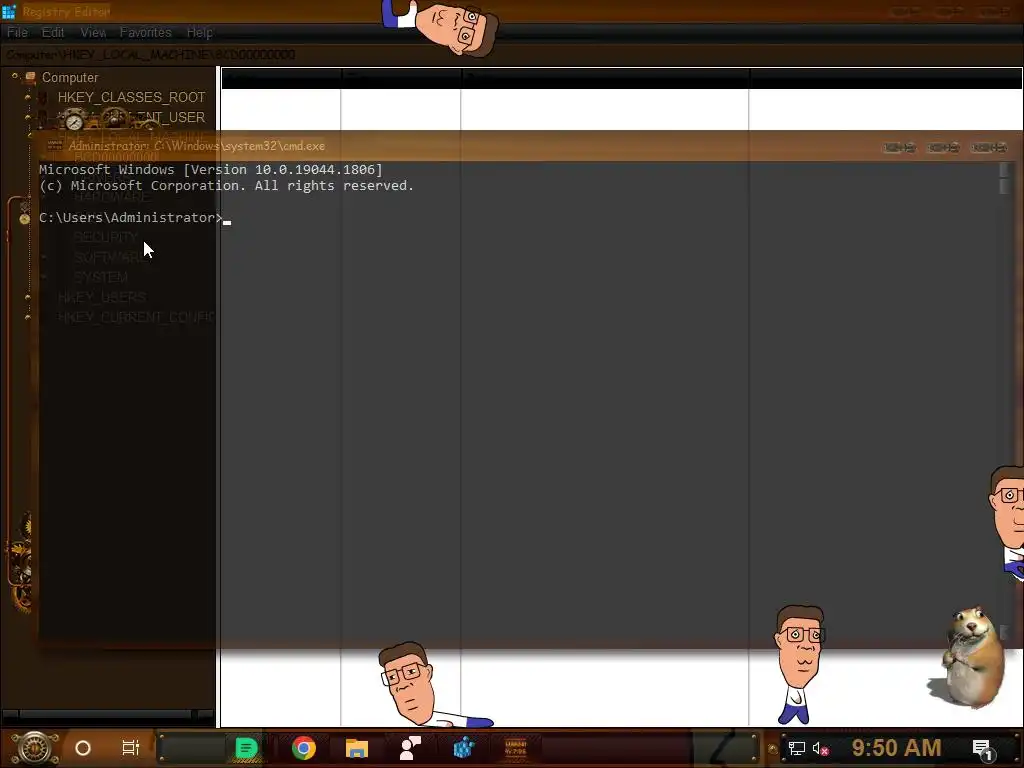Expand the HKEY_CURRENT_USER node

(27, 117)
